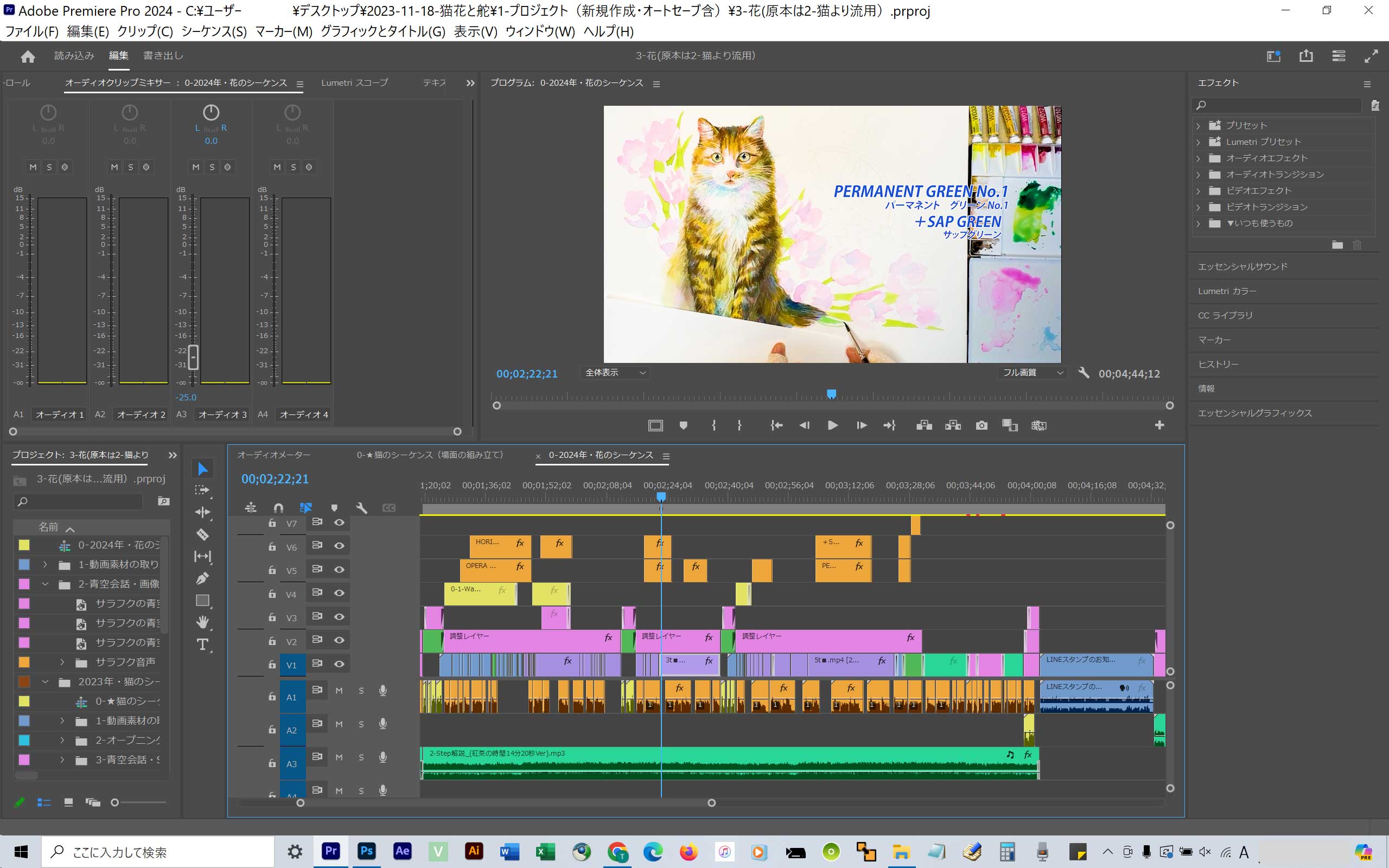Select the Ripple Edit tool
The image size is (1389, 868).
point(202,512)
